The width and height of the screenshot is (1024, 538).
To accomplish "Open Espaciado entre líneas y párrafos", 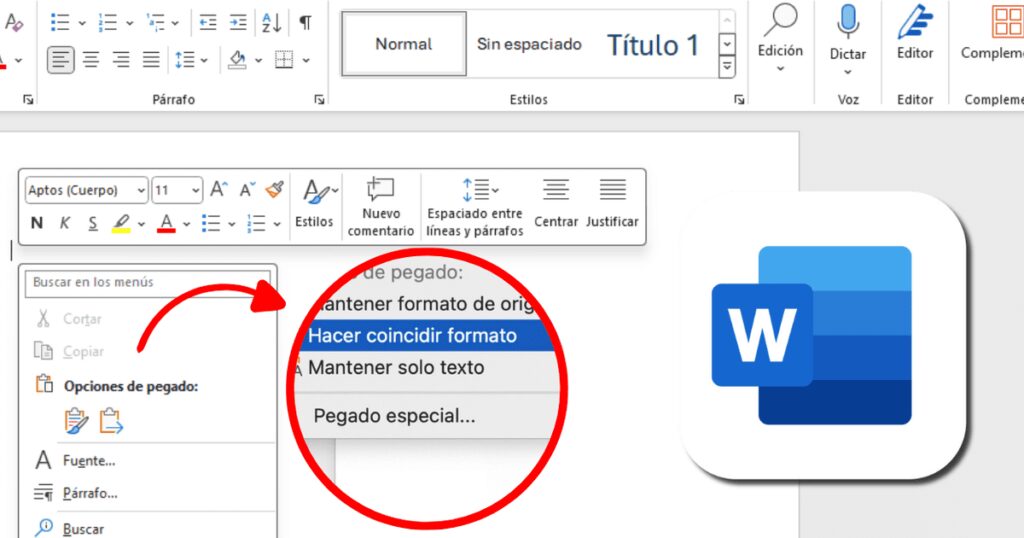I will point(475,207).
